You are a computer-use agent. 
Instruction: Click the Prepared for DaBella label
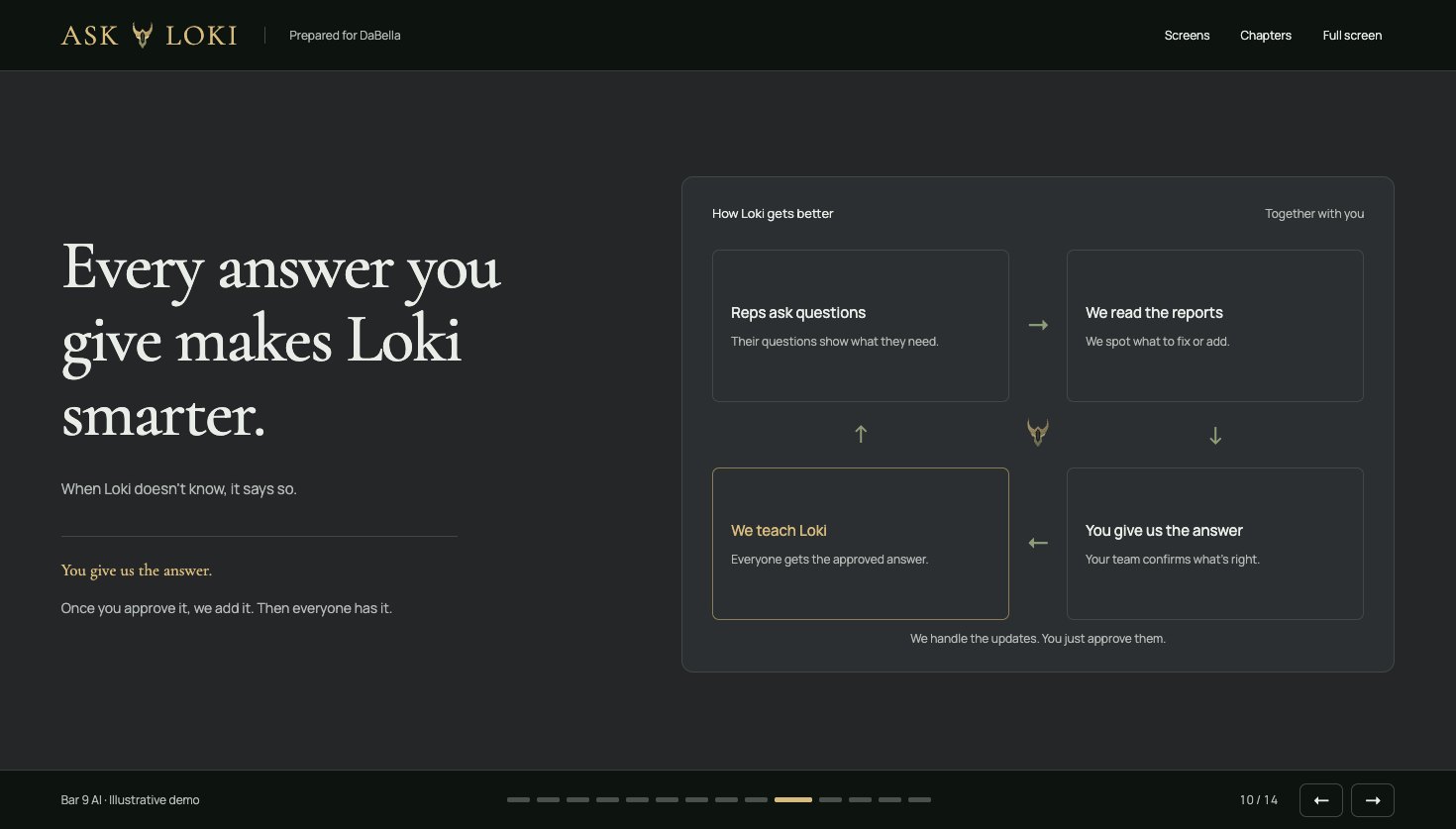tap(345, 36)
